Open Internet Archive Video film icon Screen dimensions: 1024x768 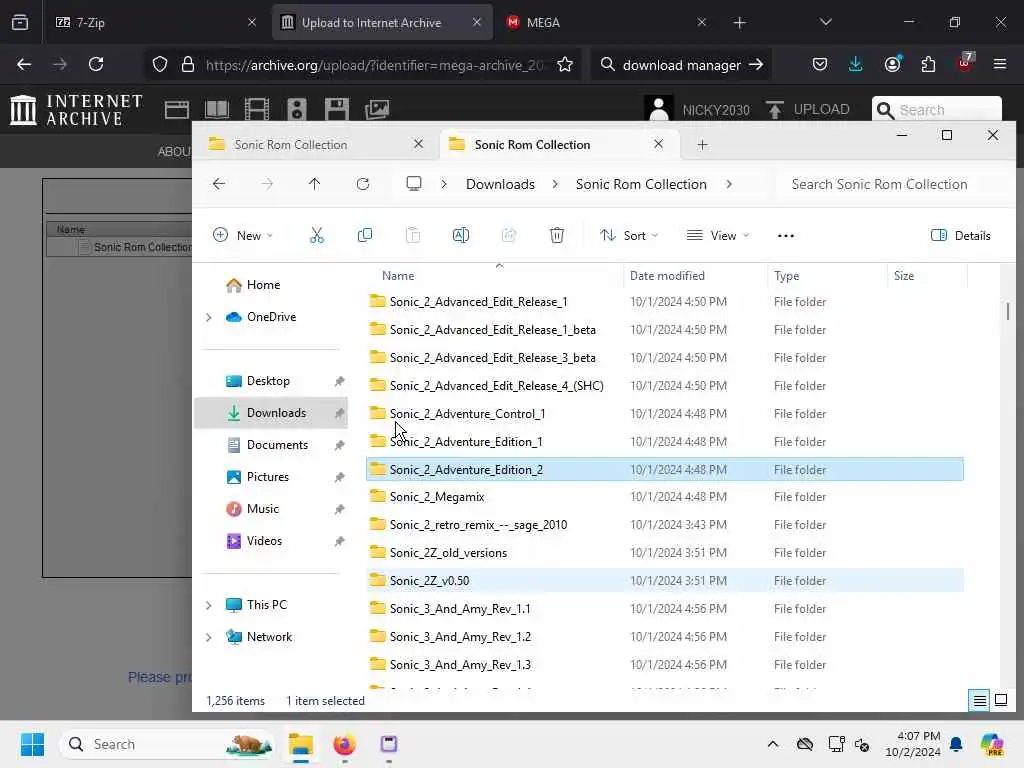pos(257,109)
